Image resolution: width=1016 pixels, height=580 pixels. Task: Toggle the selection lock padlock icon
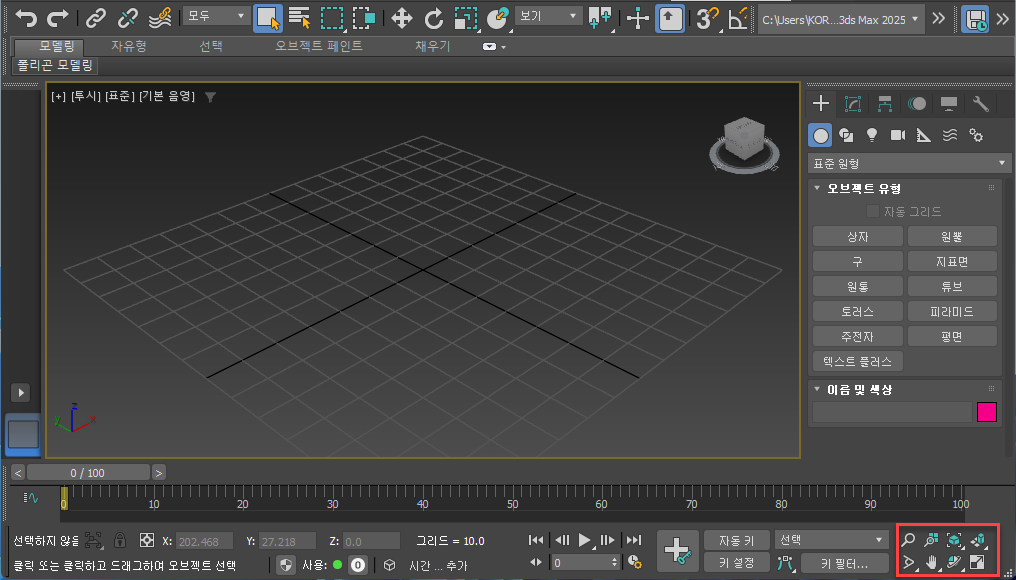119,541
